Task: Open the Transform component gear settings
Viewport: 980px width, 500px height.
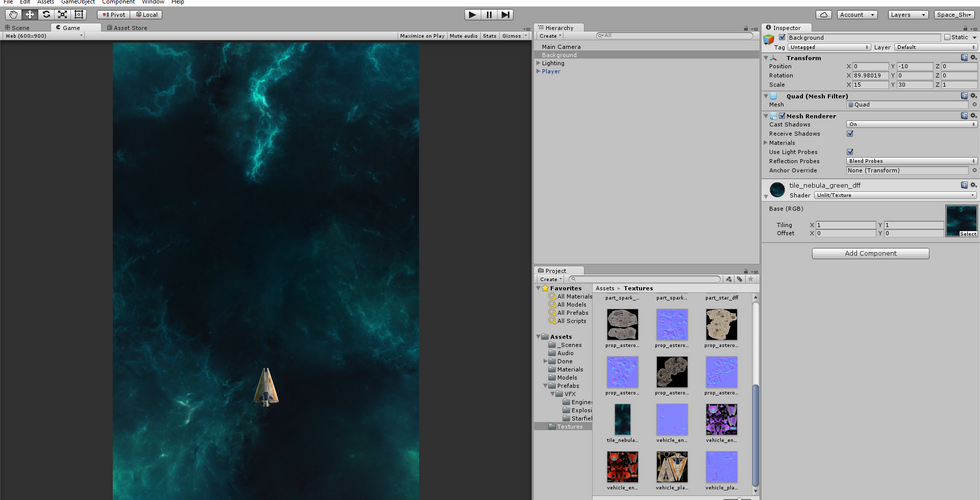Action: tap(974, 58)
